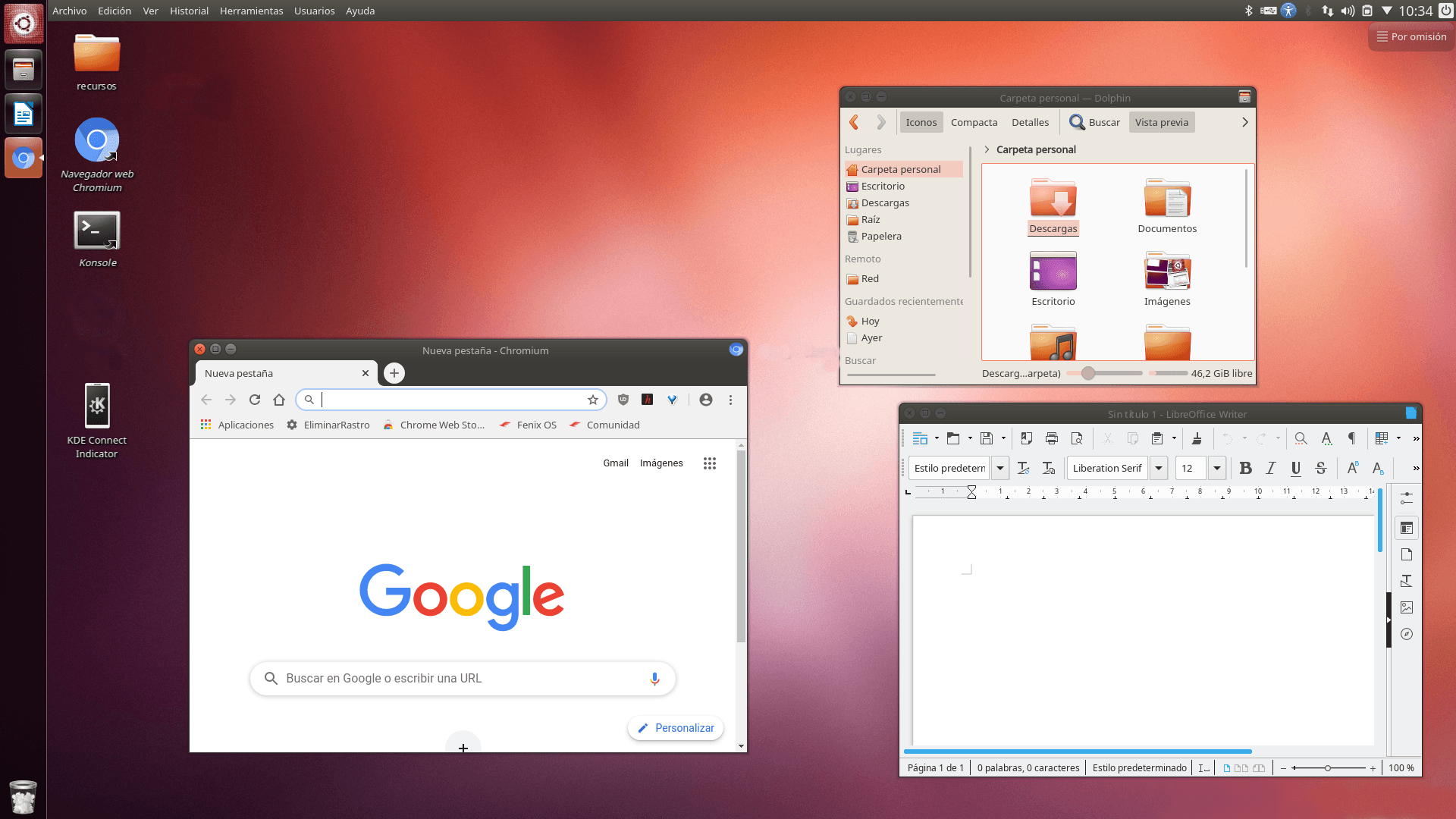Expand paragraph style dropdown Estilo predeterminado

click(999, 469)
